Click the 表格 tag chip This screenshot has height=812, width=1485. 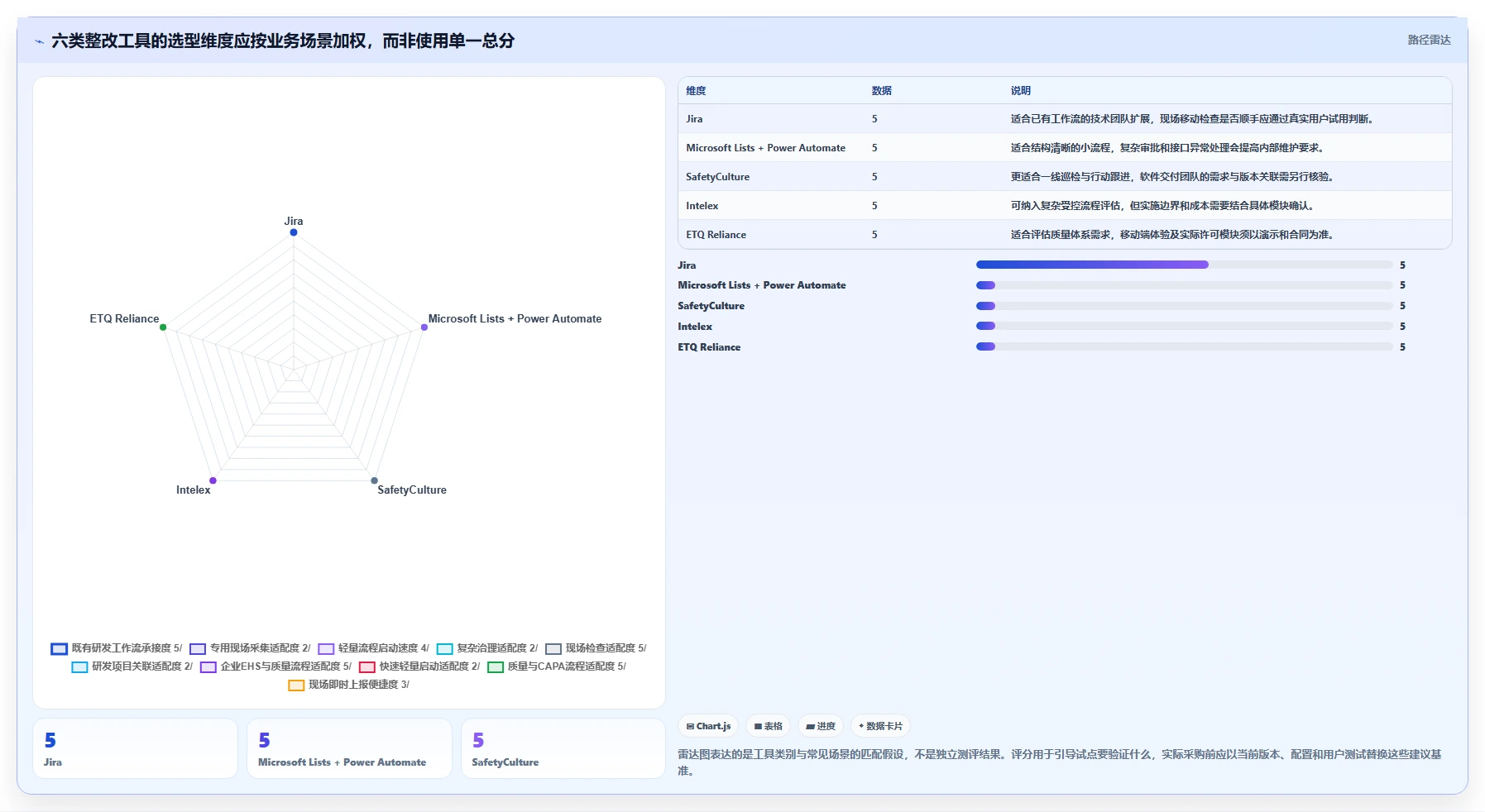[x=768, y=726]
